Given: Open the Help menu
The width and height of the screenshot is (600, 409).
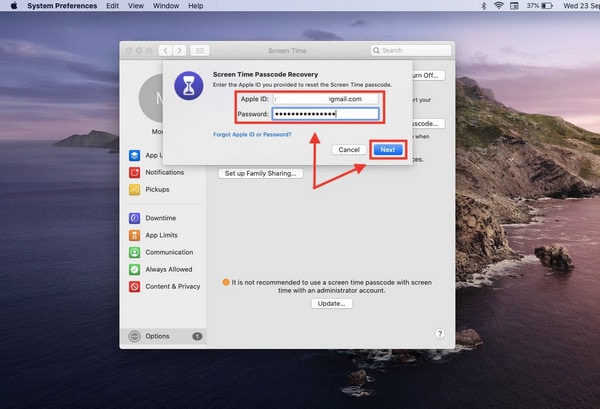Looking at the screenshot, I should click(x=196, y=6).
